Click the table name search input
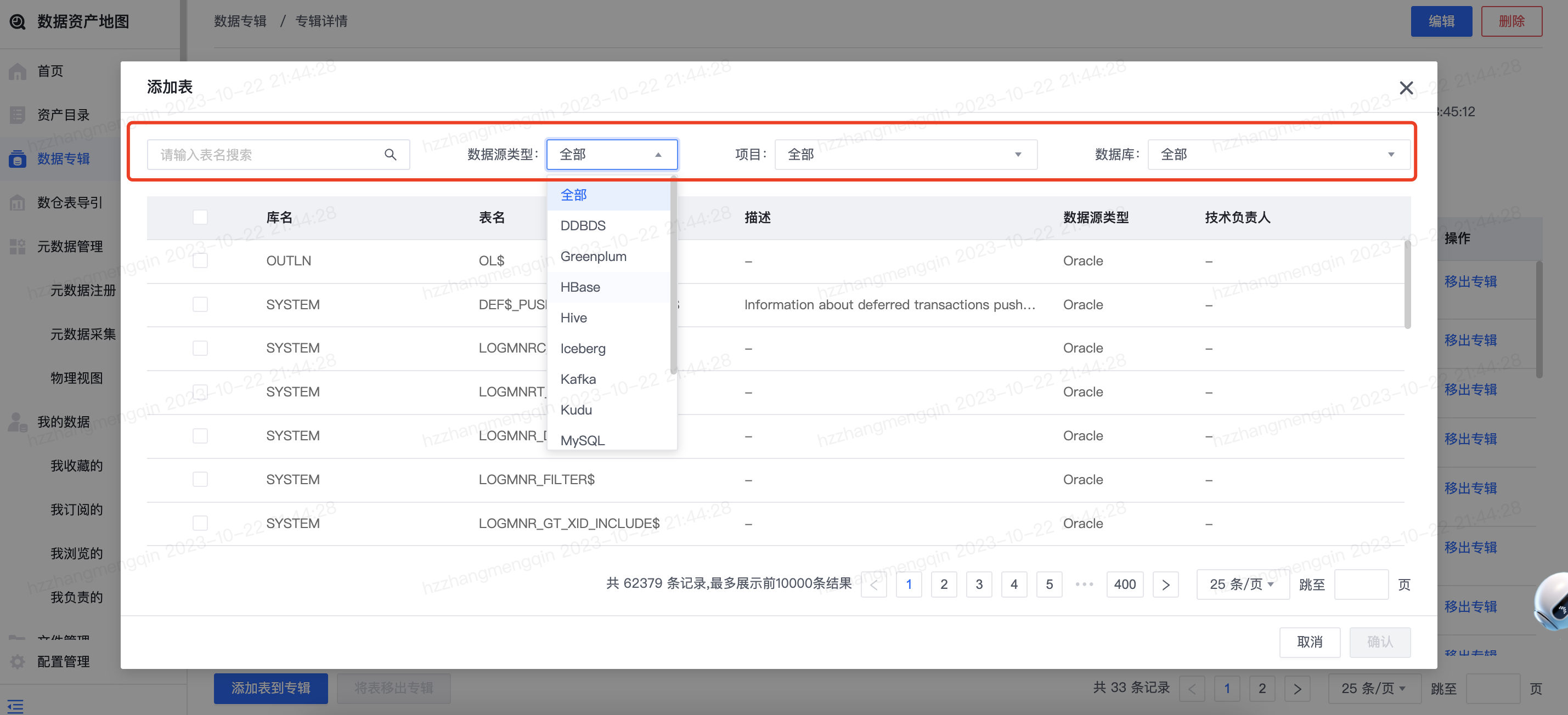1568x715 pixels. point(278,155)
